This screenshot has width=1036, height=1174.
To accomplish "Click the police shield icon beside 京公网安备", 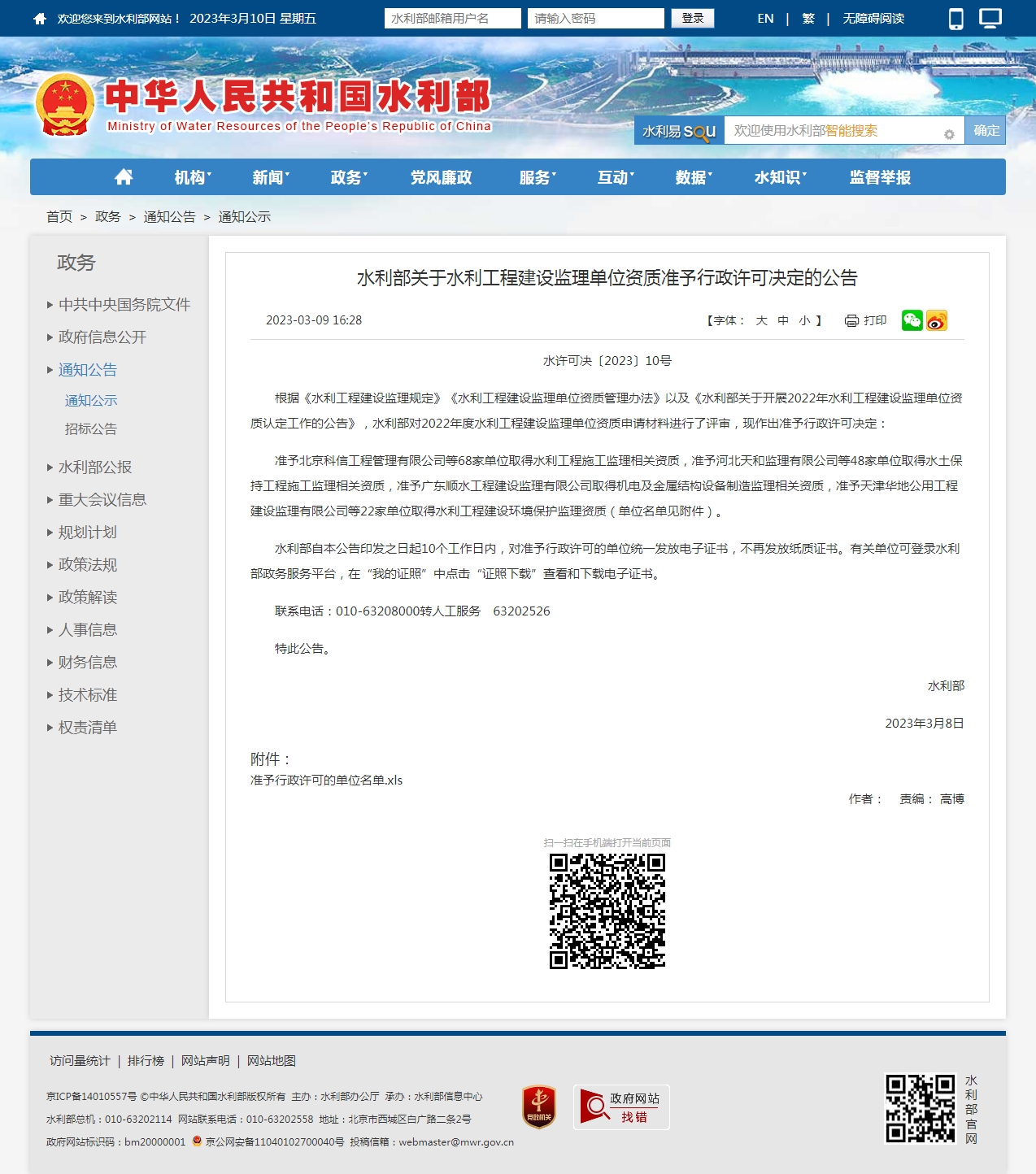I will tap(197, 1141).
